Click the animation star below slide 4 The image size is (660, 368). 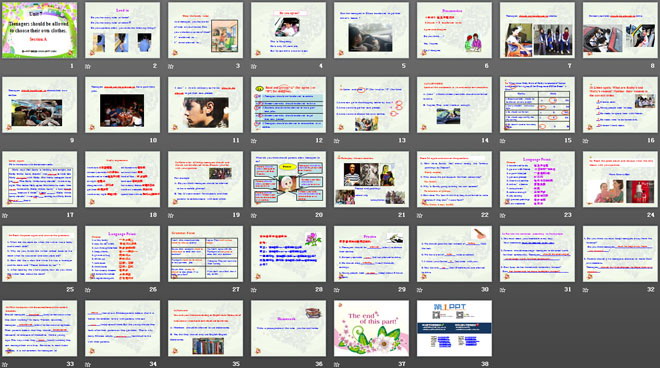point(254,66)
